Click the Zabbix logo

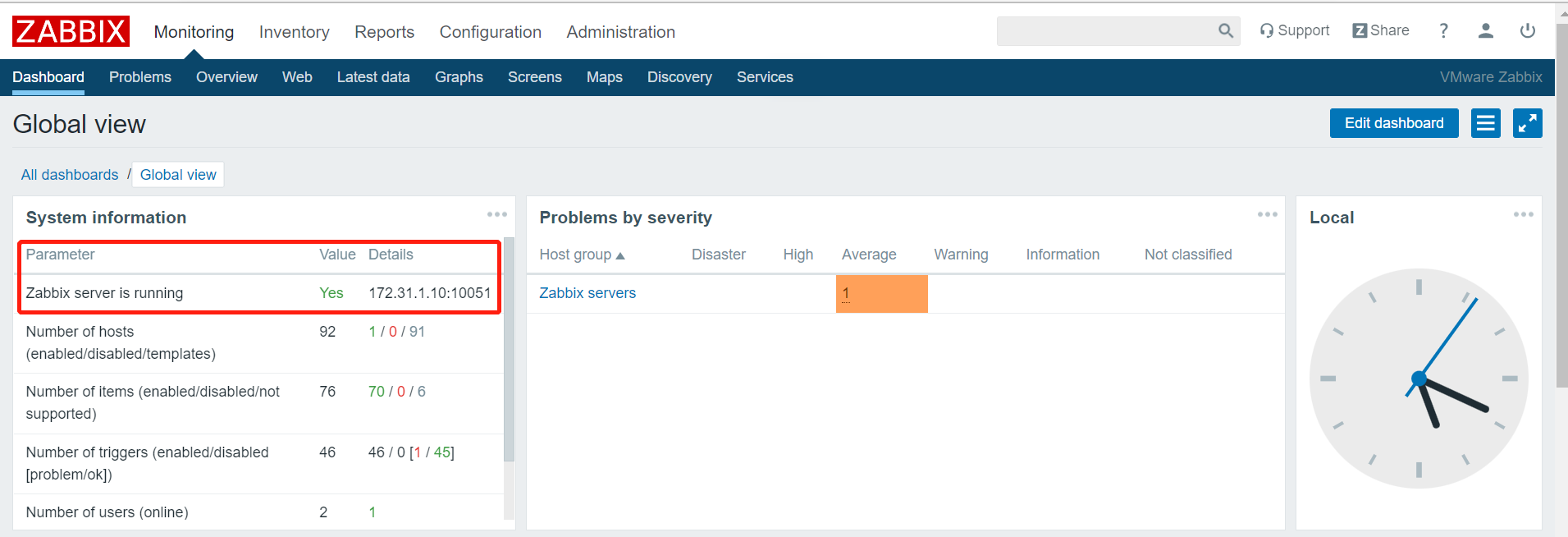71,31
